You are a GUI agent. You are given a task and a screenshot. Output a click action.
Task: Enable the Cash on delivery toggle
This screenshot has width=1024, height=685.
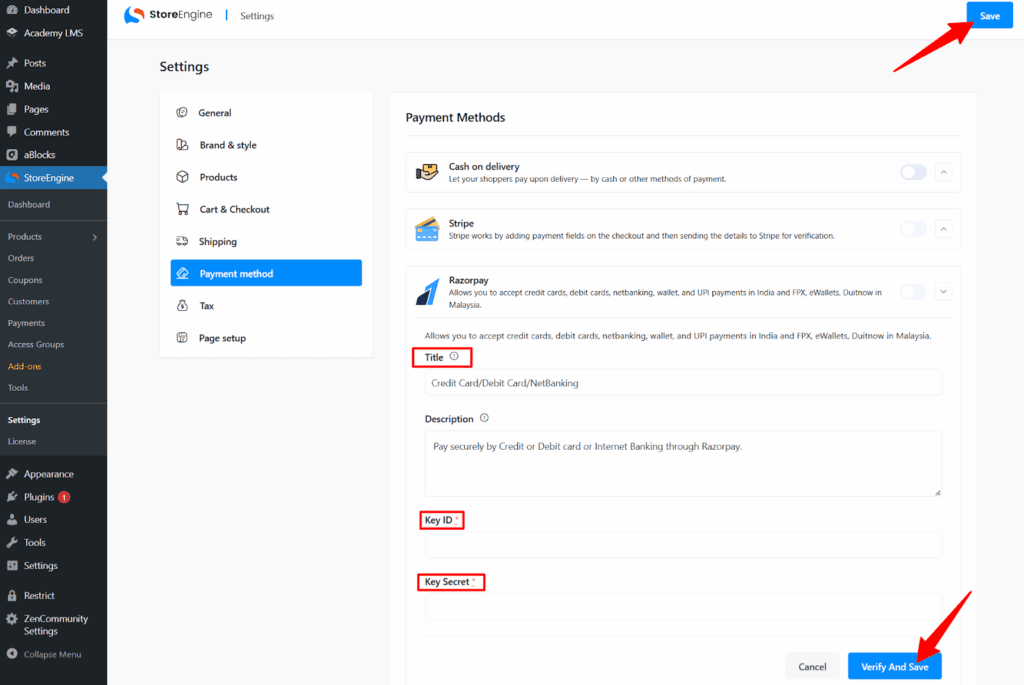pos(913,172)
